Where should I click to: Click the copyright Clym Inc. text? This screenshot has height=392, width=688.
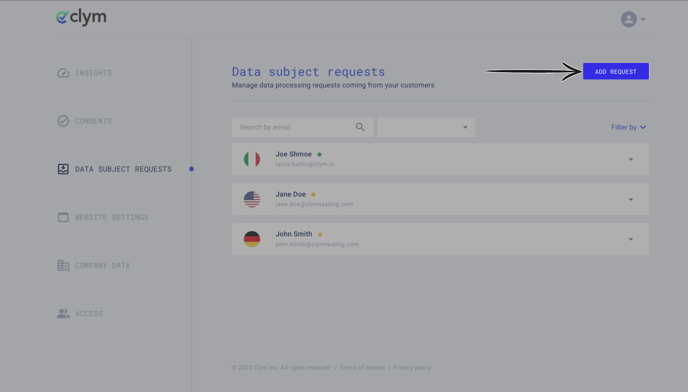coord(281,367)
